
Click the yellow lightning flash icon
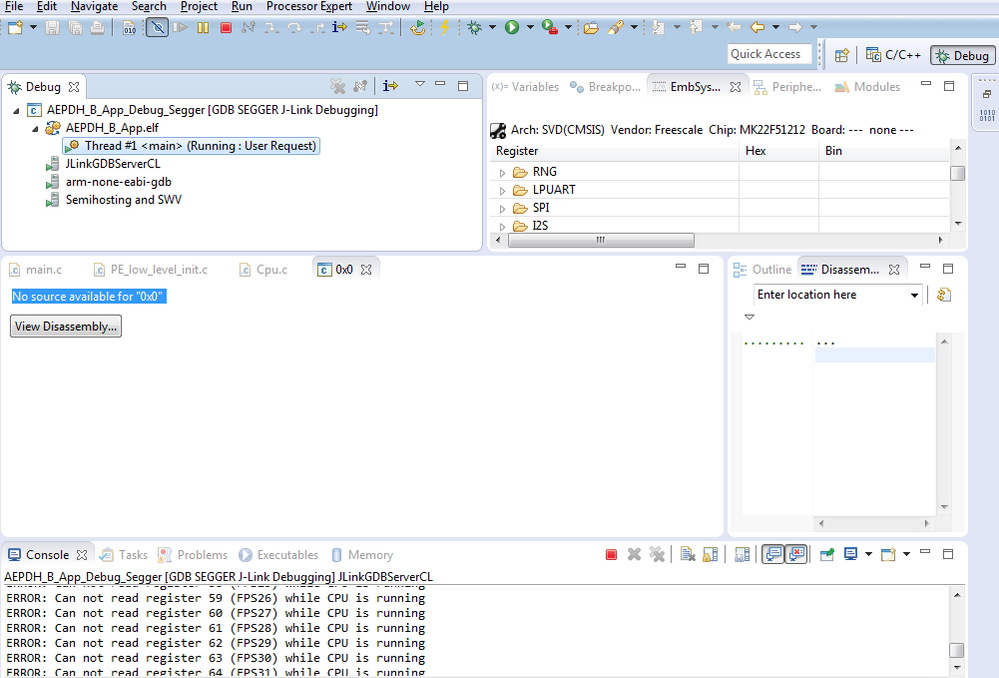(445, 27)
